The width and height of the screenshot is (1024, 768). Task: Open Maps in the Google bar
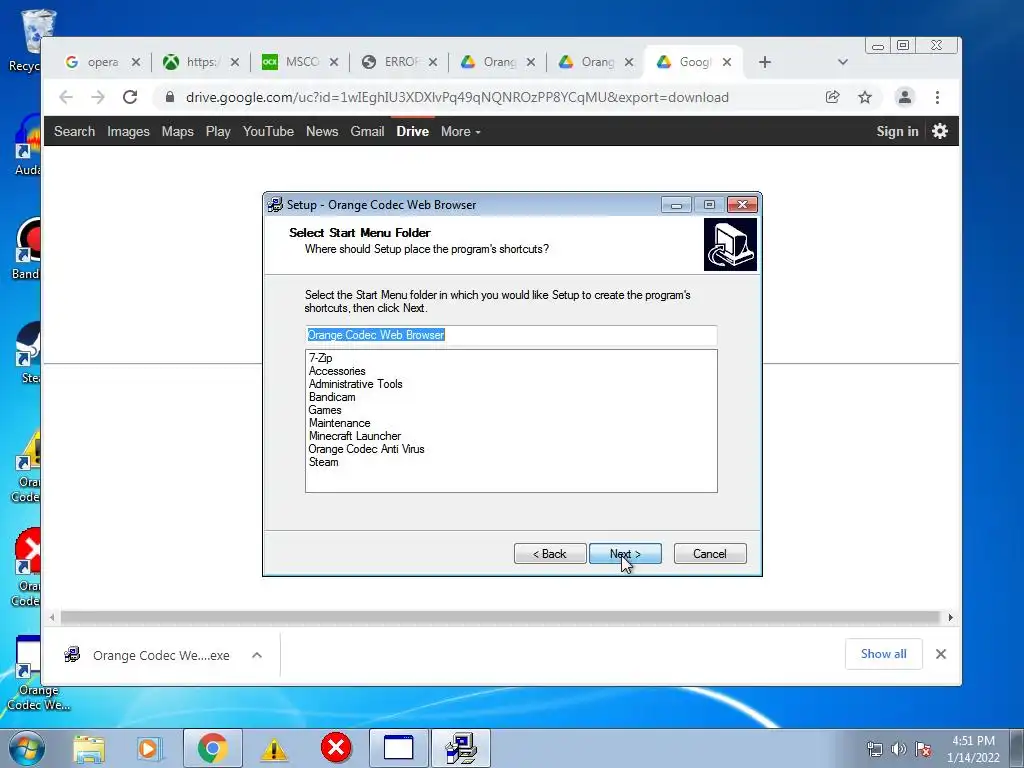pos(178,131)
